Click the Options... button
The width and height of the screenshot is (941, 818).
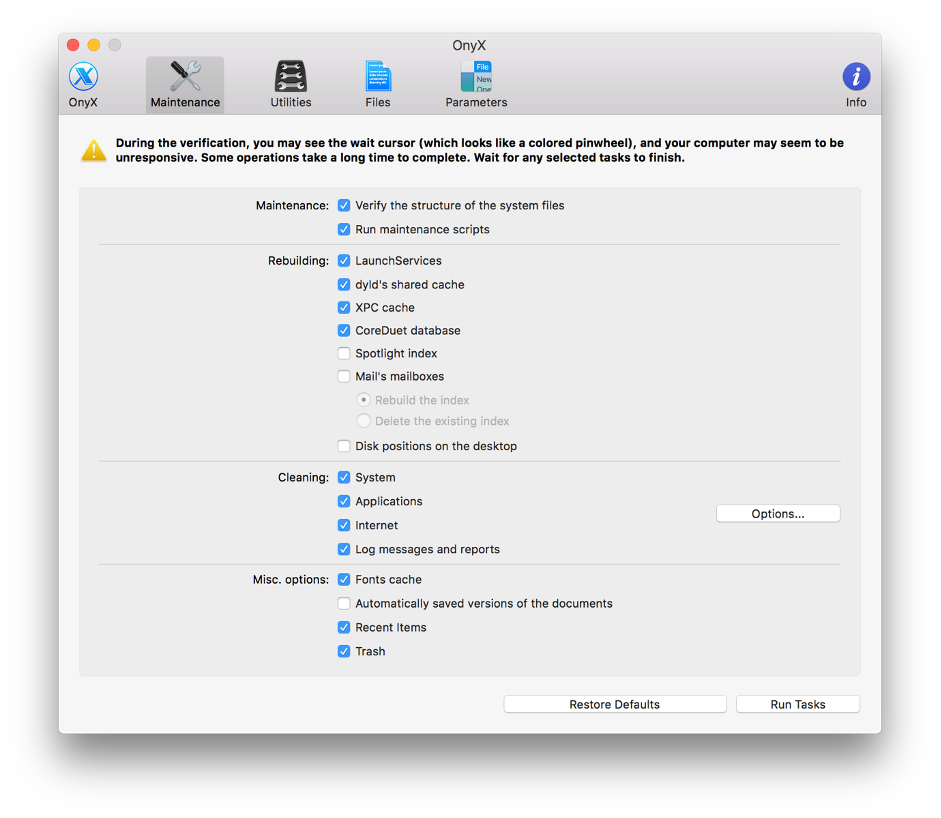[x=778, y=514]
